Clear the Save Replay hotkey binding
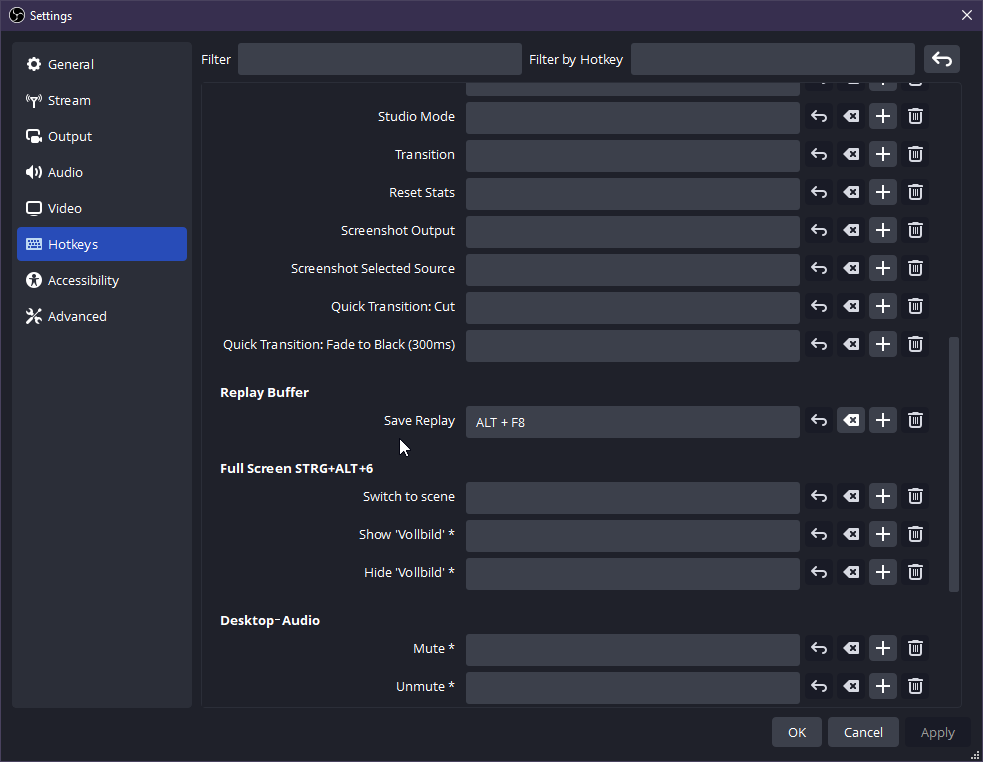The height and width of the screenshot is (762, 983). (x=851, y=421)
